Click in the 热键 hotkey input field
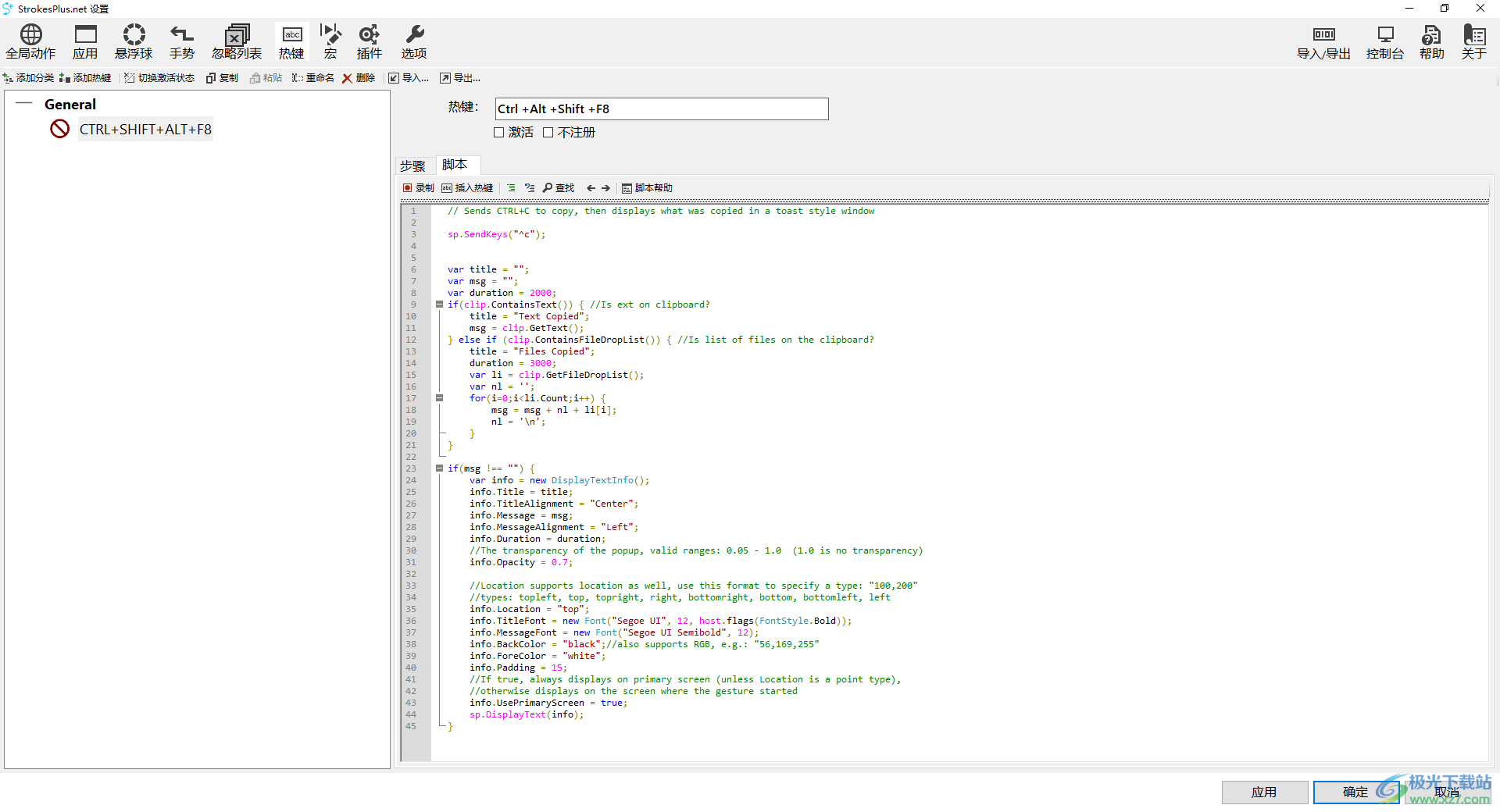Viewport: 1500px width, 812px height. coord(661,109)
